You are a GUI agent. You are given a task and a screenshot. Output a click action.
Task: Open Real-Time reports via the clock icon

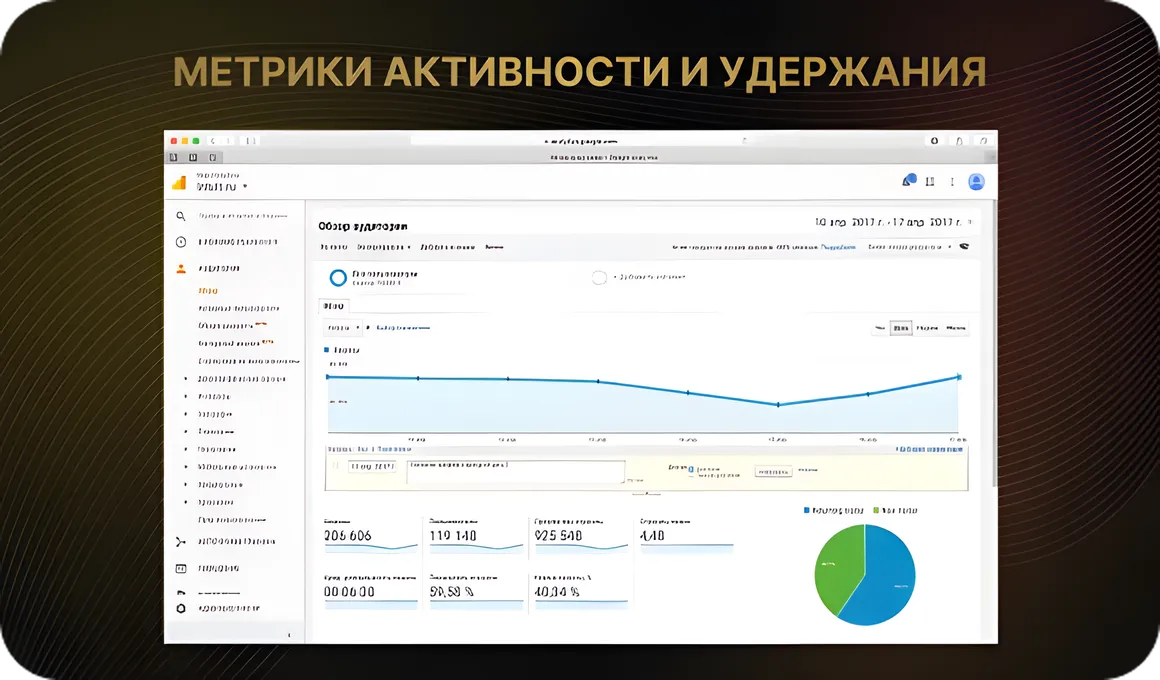pos(181,242)
